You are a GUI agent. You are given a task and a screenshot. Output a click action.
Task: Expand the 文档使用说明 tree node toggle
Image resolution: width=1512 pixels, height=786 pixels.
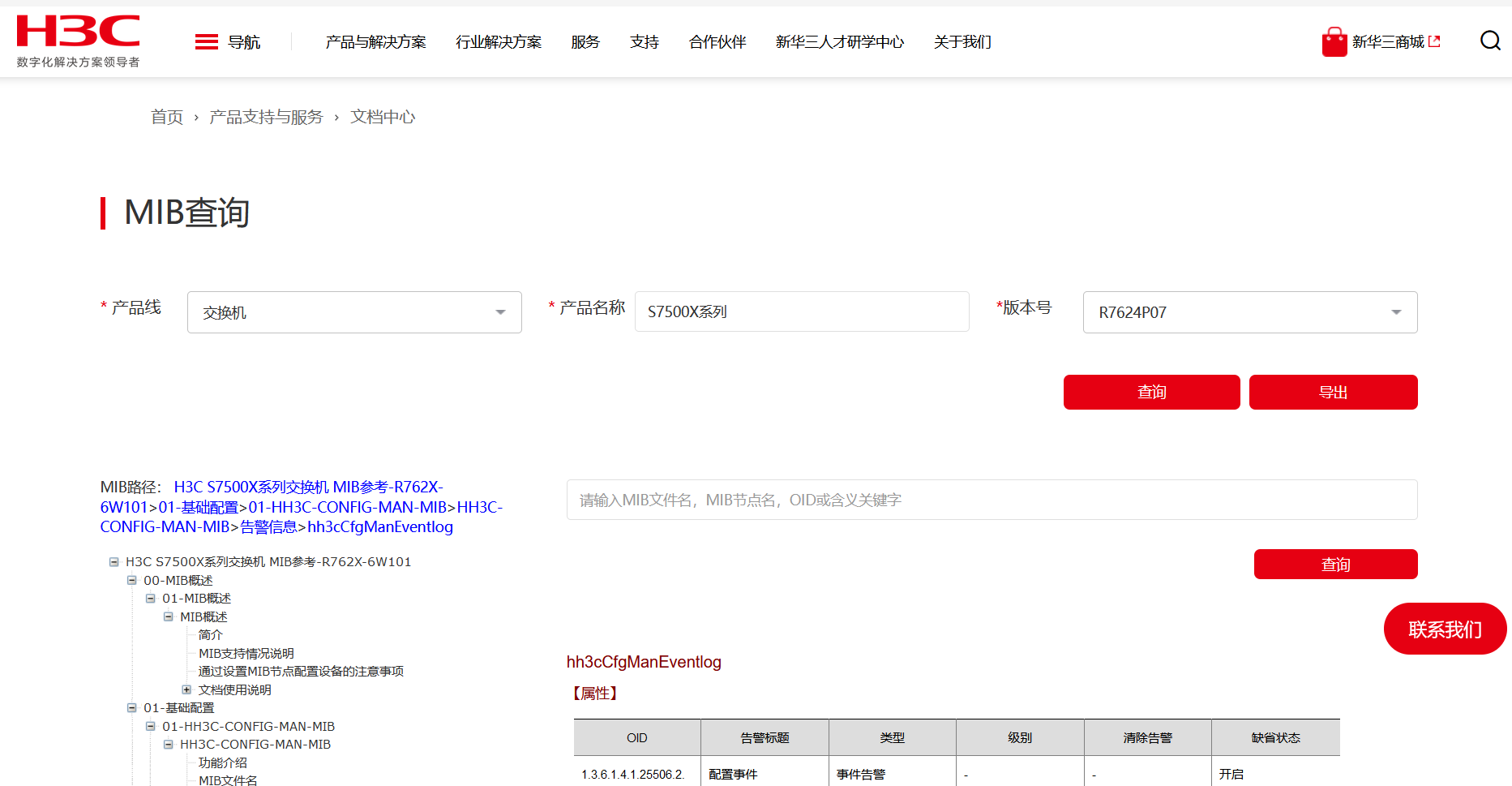tap(187, 689)
